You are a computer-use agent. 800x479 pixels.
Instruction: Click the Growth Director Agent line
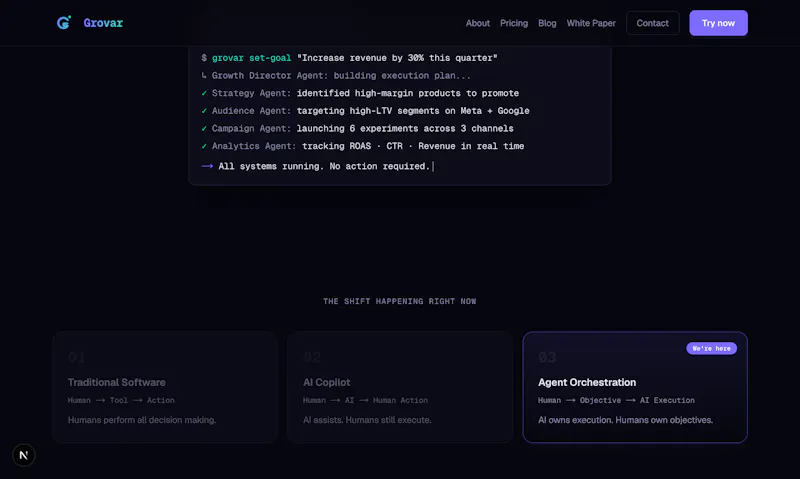tap(336, 75)
